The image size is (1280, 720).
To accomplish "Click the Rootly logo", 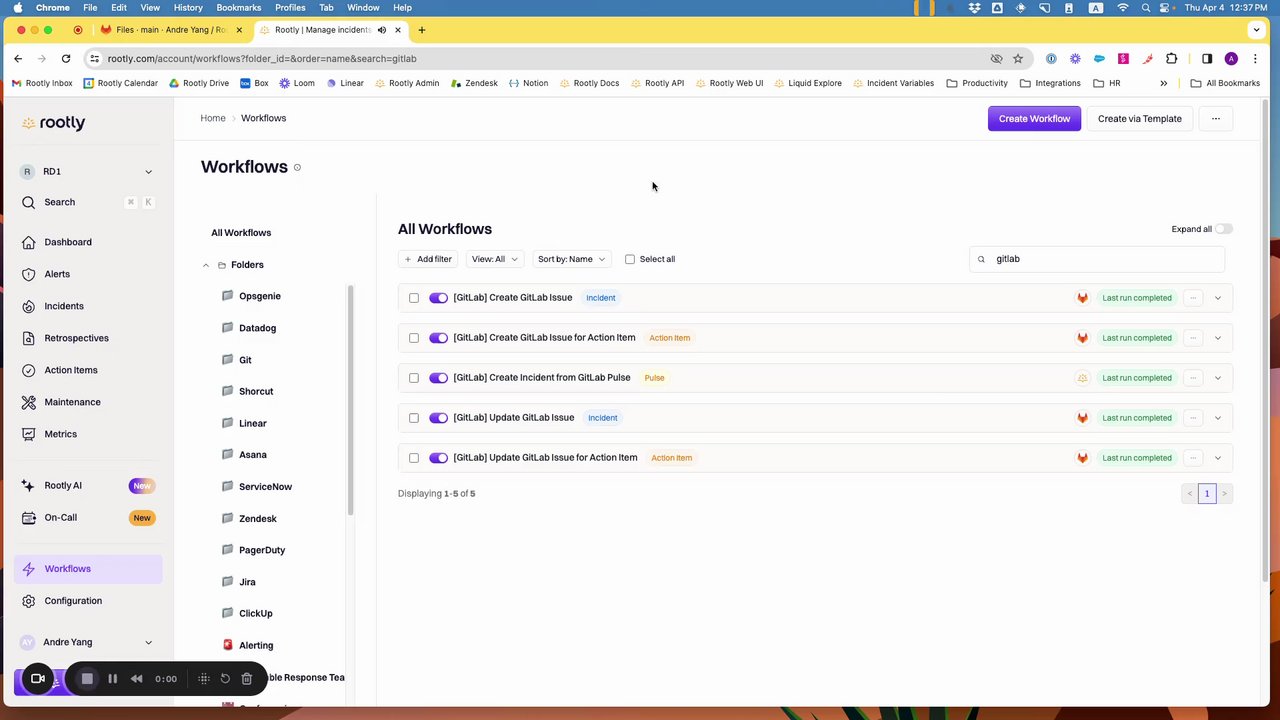I will coord(54,123).
